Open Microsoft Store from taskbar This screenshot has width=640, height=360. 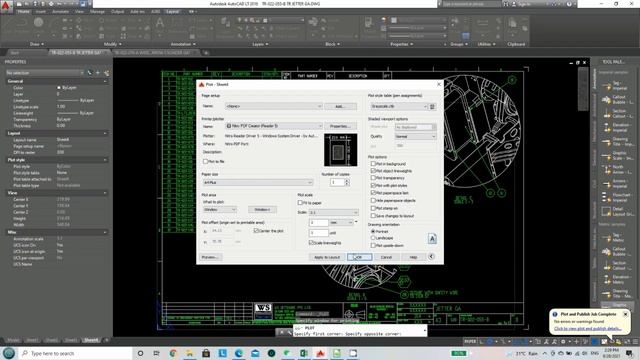206,353
